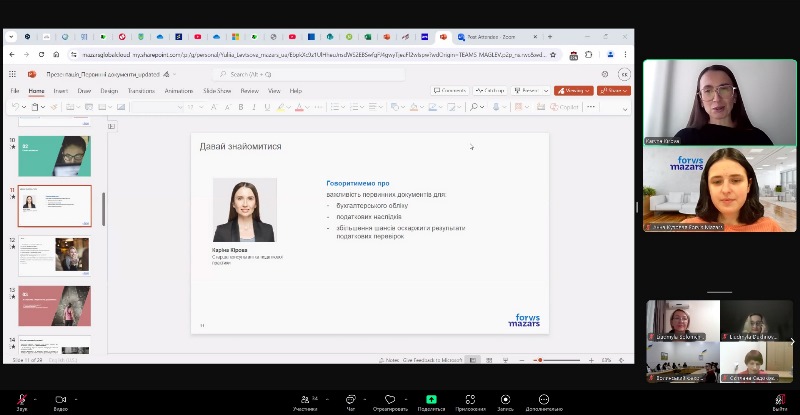Click the Comments button in PowerPoint
Screen dimensions: 800x415
(x=450, y=91)
